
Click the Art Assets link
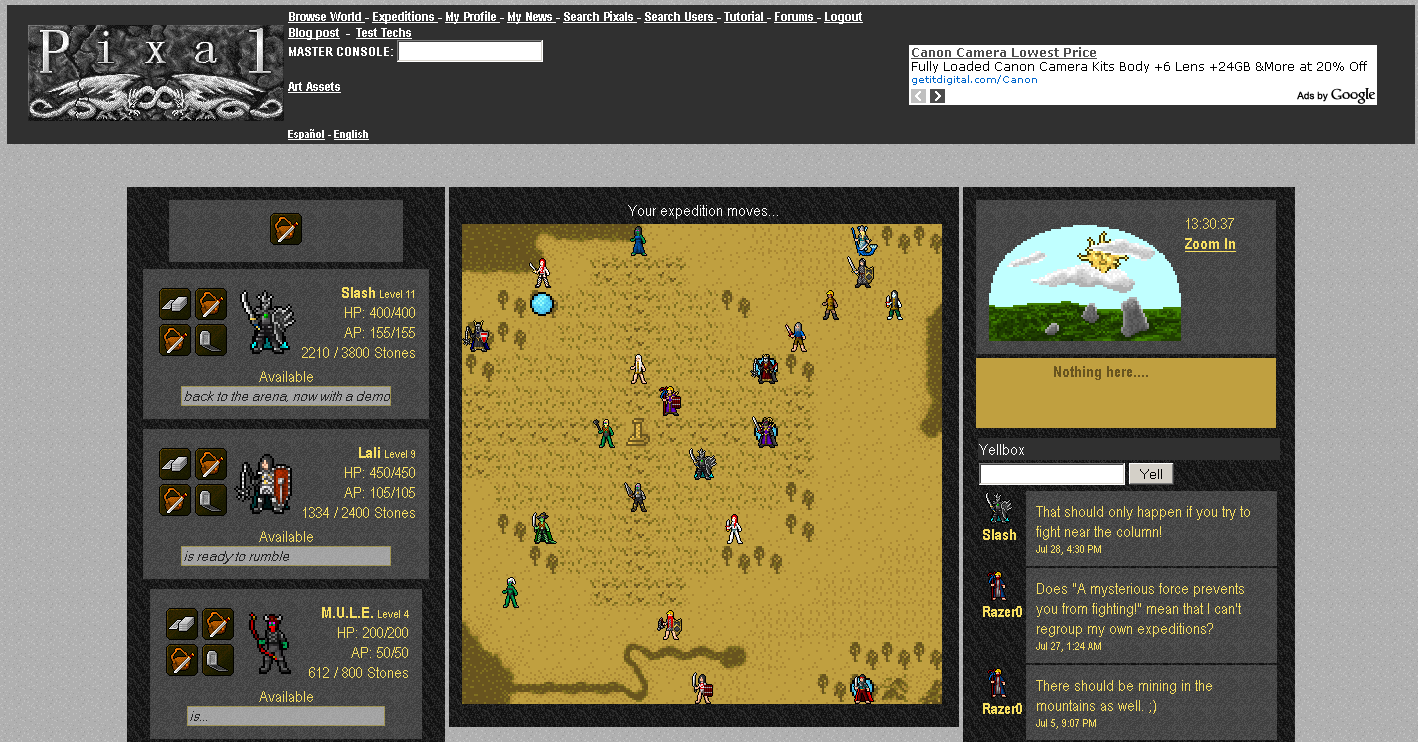(314, 86)
